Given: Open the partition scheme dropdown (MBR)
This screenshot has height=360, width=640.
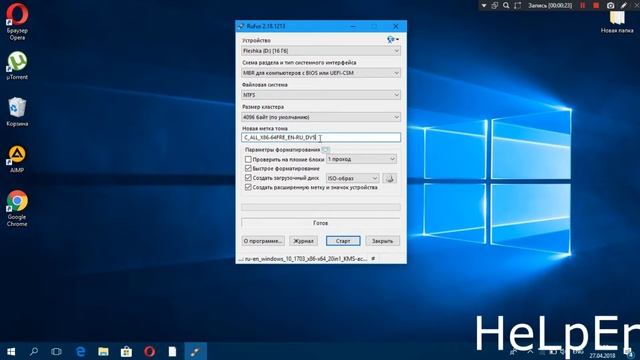Looking at the screenshot, I should point(321,73).
